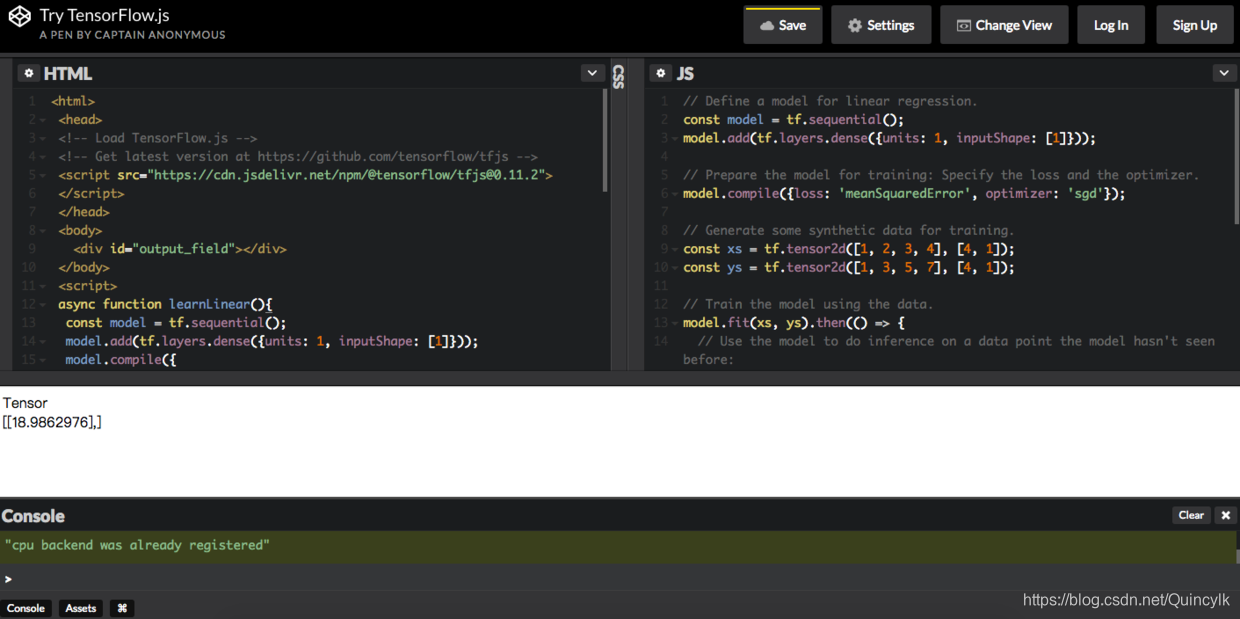Click 'Define a model for linear regression' comment
The width and height of the screenshot is (1240, 619).
pyautogui.click(x=830, y=101)
